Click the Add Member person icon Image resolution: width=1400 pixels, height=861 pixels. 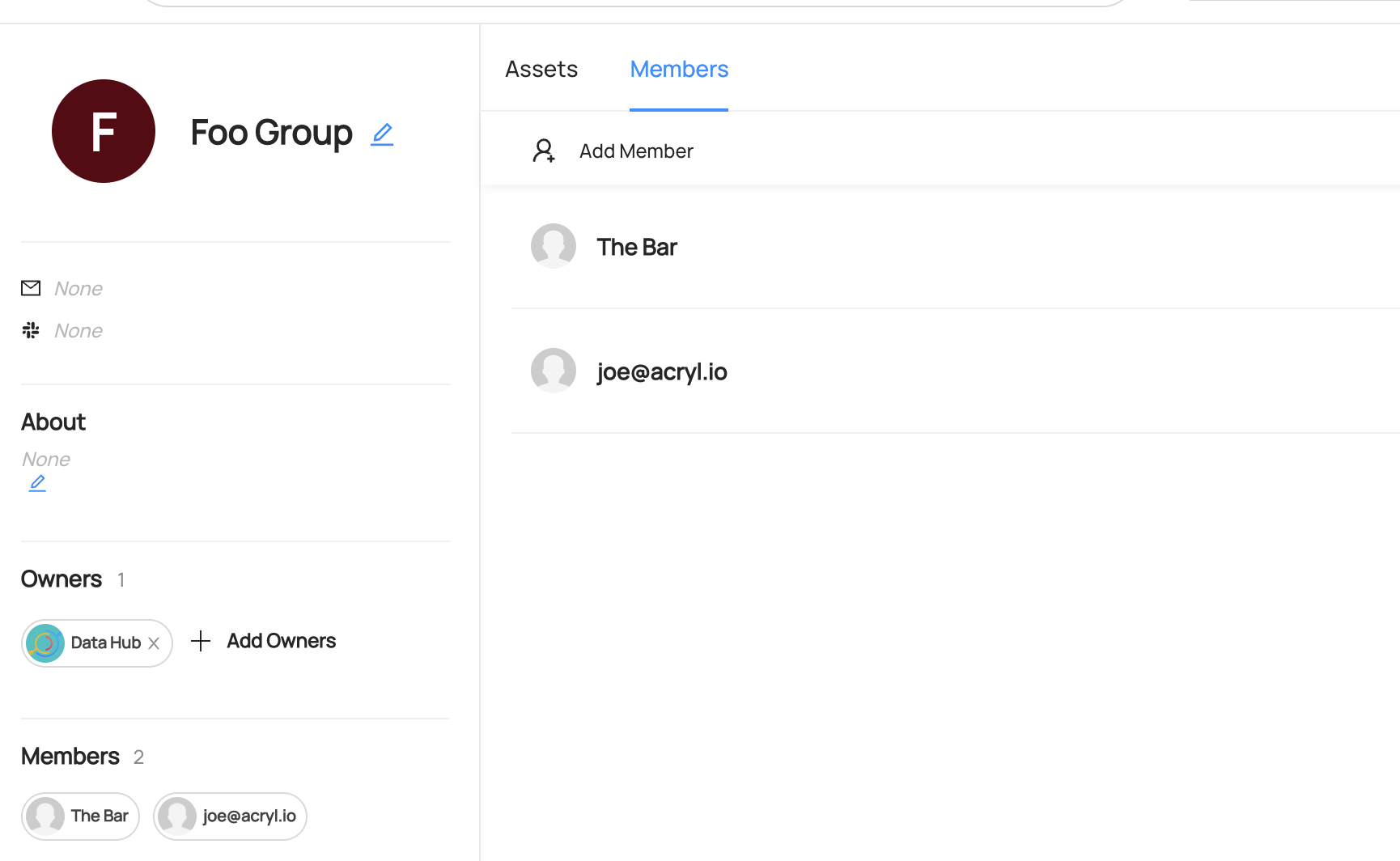point(544,151)
